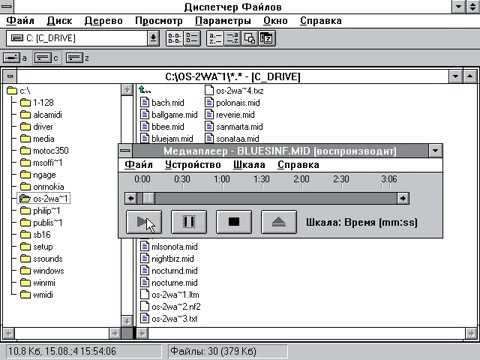The image size is (480, 360).
Task: Click the C: [C_DRIVE] drive combo box
Action: 83,38
